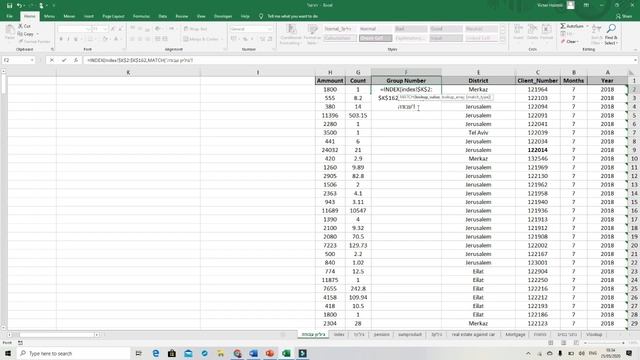This screenshot has width=640, height=360.
Task: Apply italic formatting
Action: click(x=68, y=39)
